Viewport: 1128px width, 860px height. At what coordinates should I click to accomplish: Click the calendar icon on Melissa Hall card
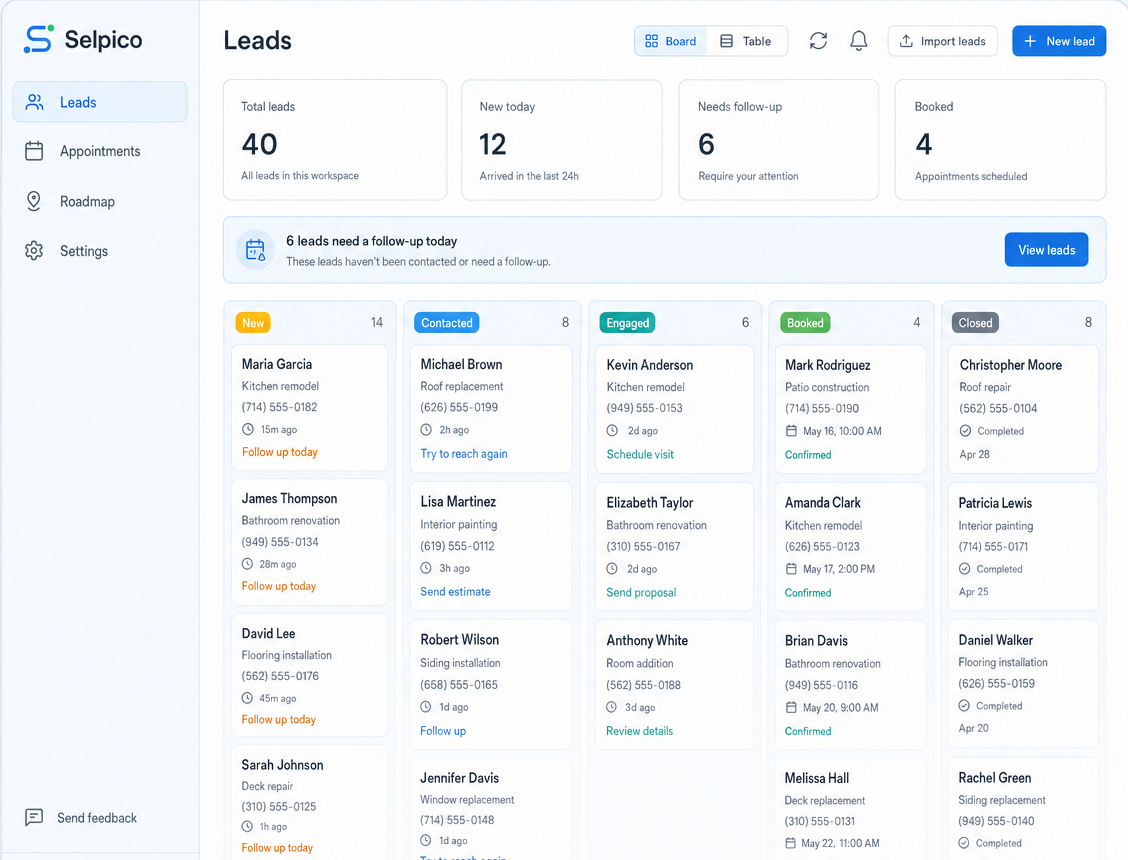tap(790, 843)
